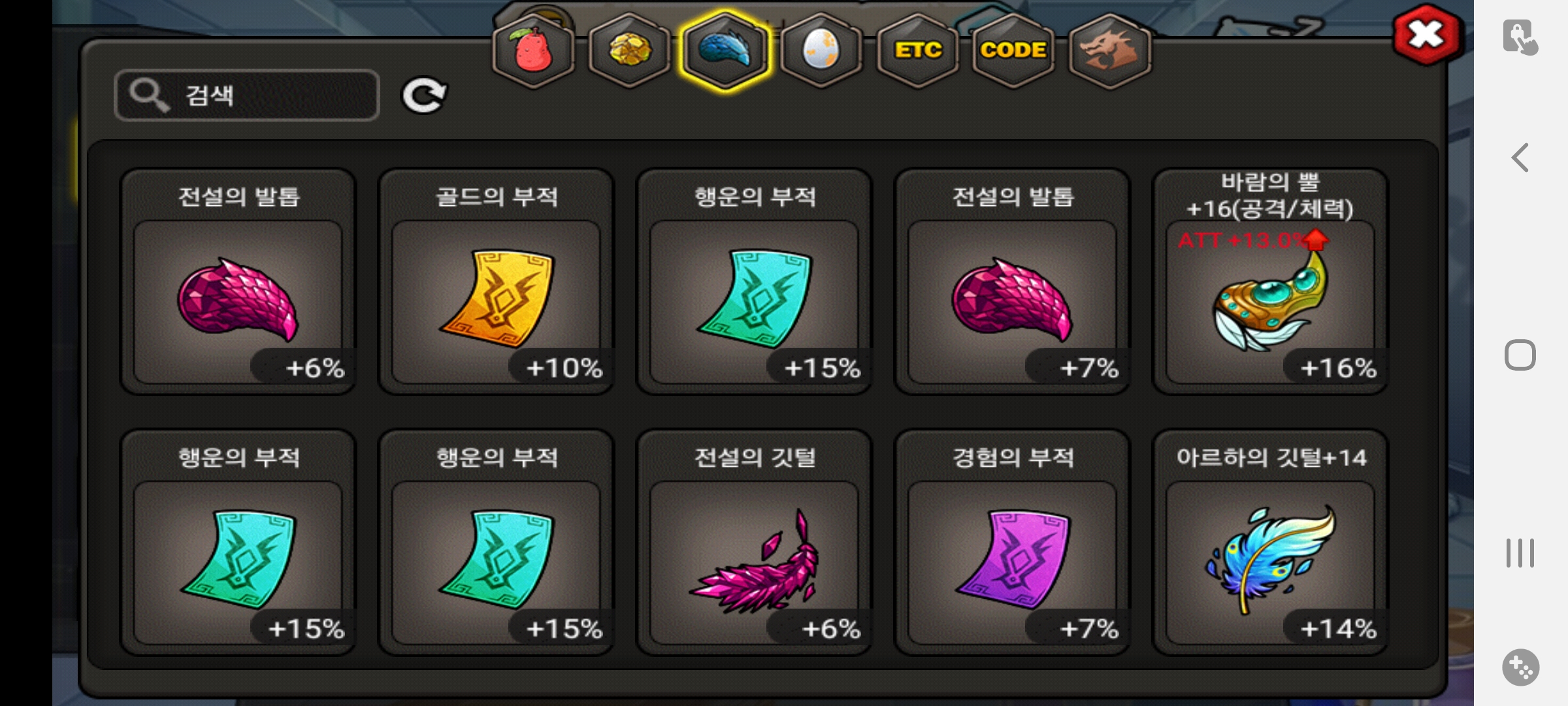Select the blue dragon claw equipment tab
Screen dimensions: 1568x706
[725, 51]
